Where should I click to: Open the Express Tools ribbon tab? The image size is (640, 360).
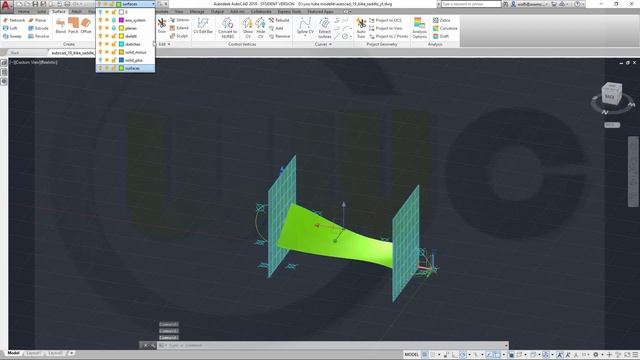[289, 11]
